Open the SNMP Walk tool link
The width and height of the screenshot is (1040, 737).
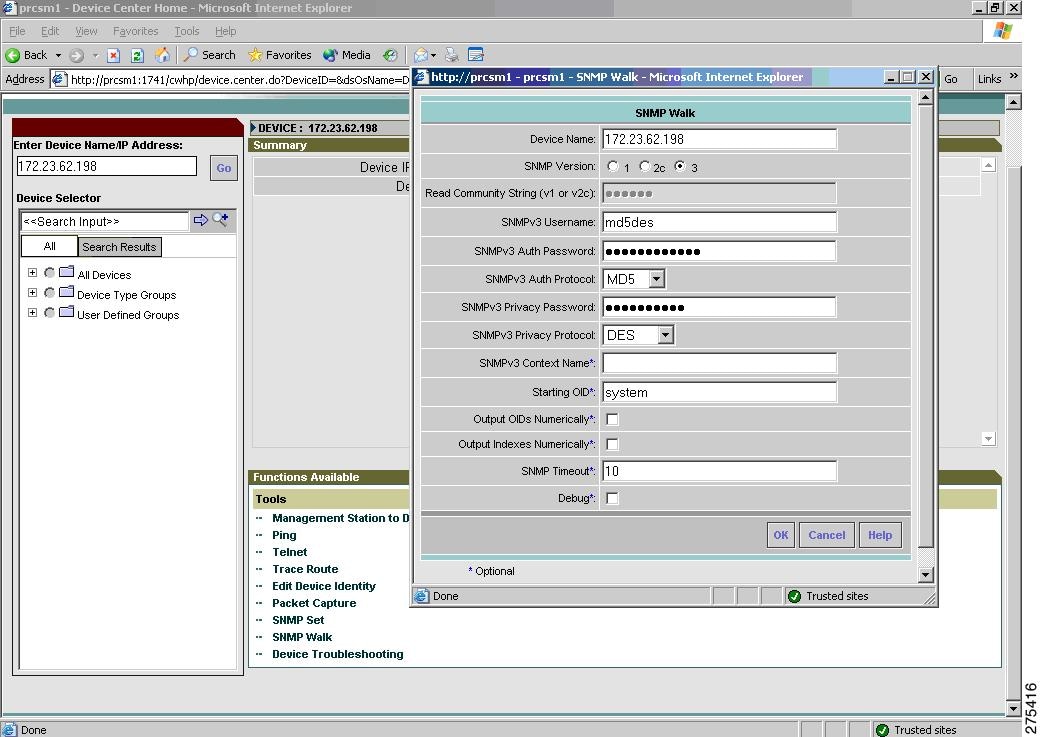(302, 637)
